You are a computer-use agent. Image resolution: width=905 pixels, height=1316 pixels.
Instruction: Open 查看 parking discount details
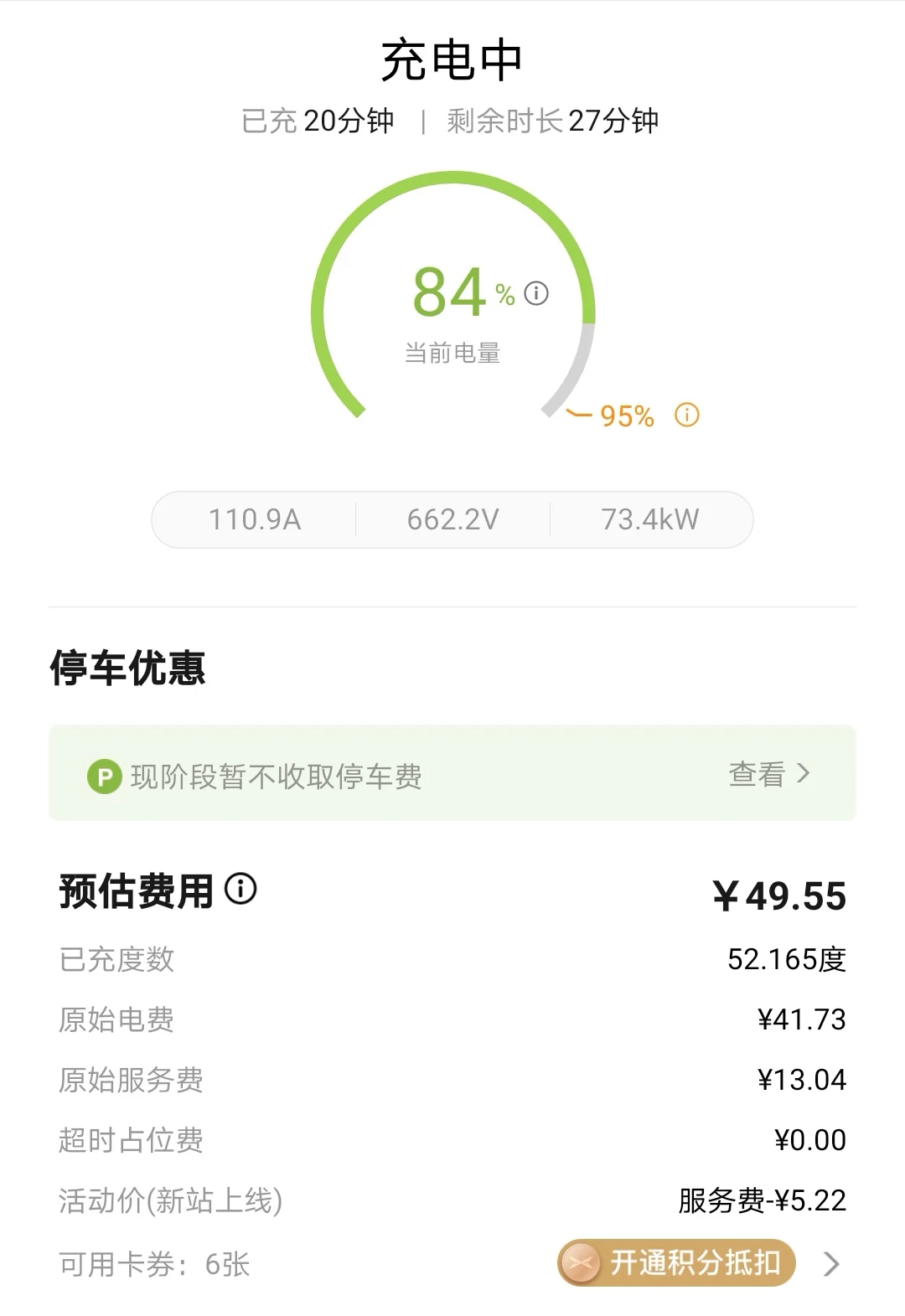coord(757,774)
